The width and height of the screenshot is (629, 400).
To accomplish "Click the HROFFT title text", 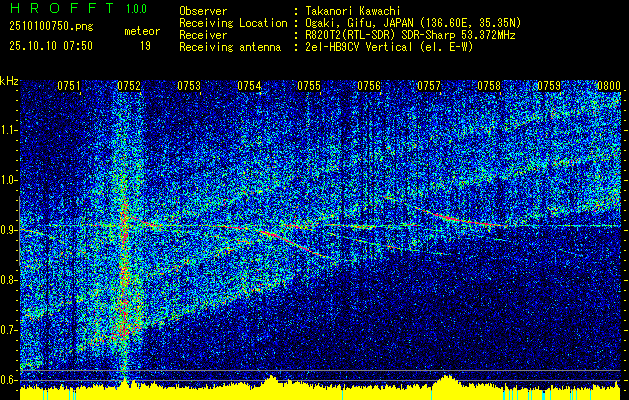I will (x=62, y=8).
